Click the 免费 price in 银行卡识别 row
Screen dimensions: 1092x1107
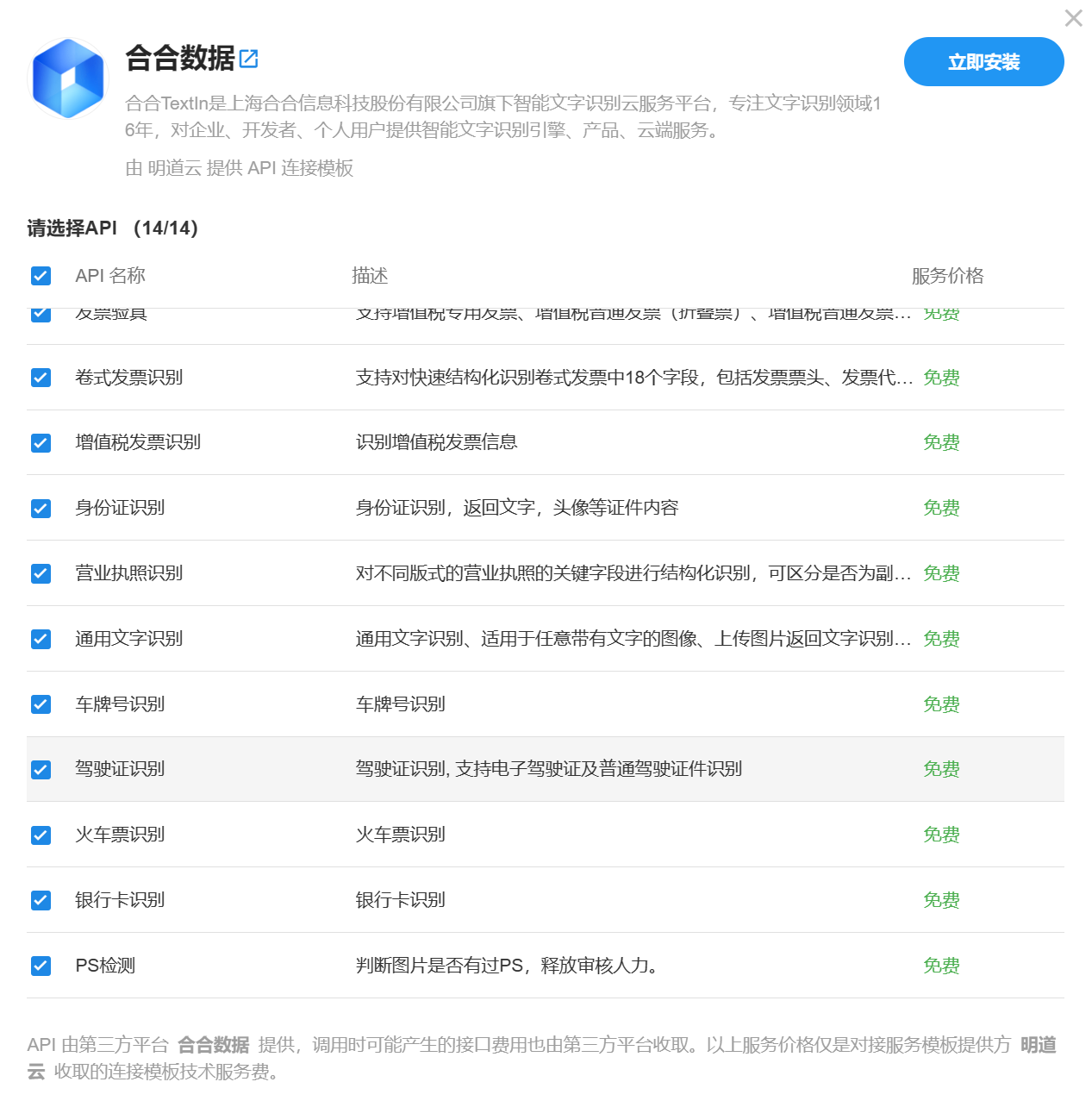click(x=941, y=900)
